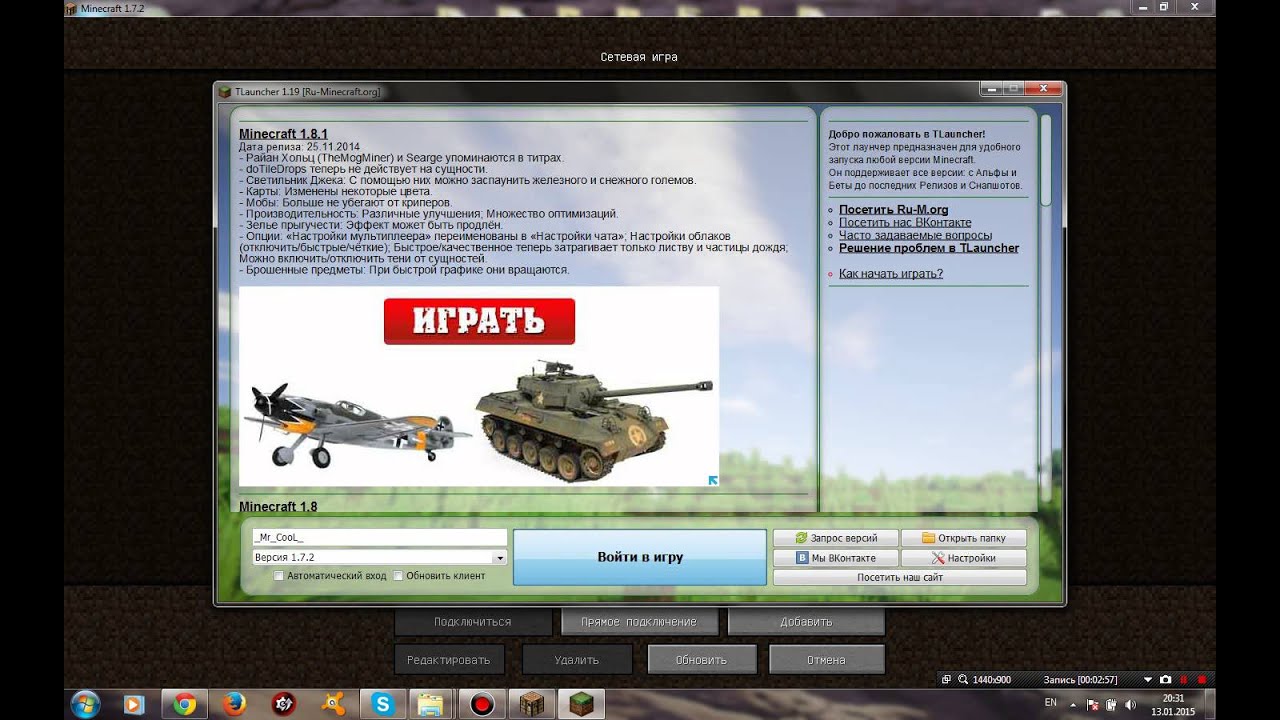The width and height of the screenshot is (1280, 720).
Task: Click the Minecraft 1.8.1 heading
Action: pos(283,134)
